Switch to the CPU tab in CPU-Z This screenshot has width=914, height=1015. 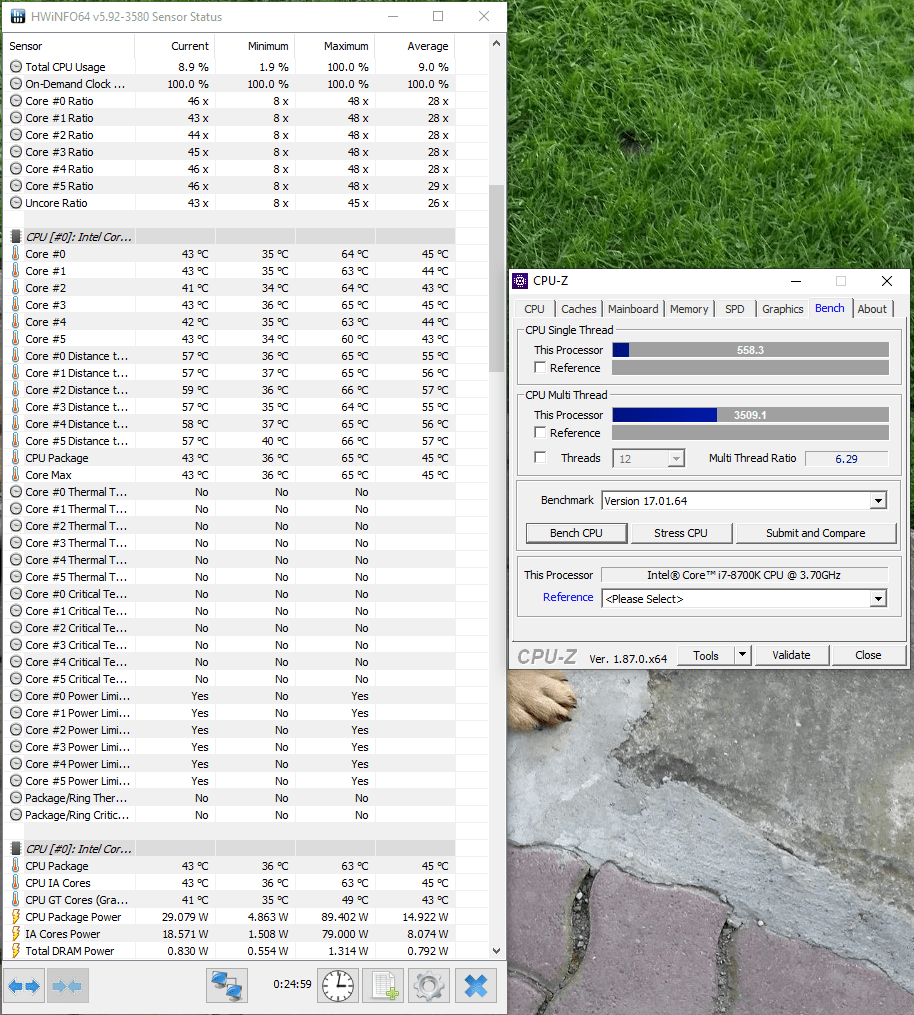pos(534,309)
